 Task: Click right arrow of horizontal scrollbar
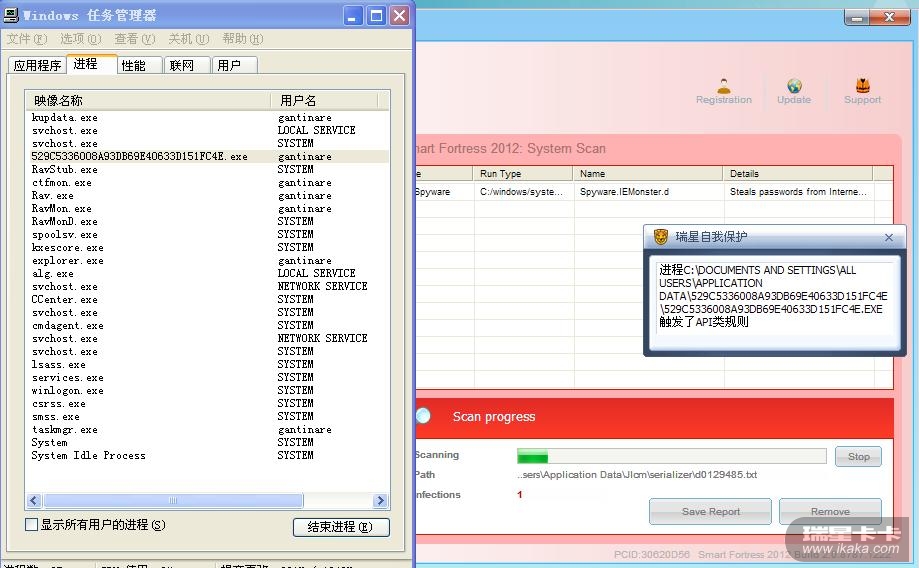point(380,501)
